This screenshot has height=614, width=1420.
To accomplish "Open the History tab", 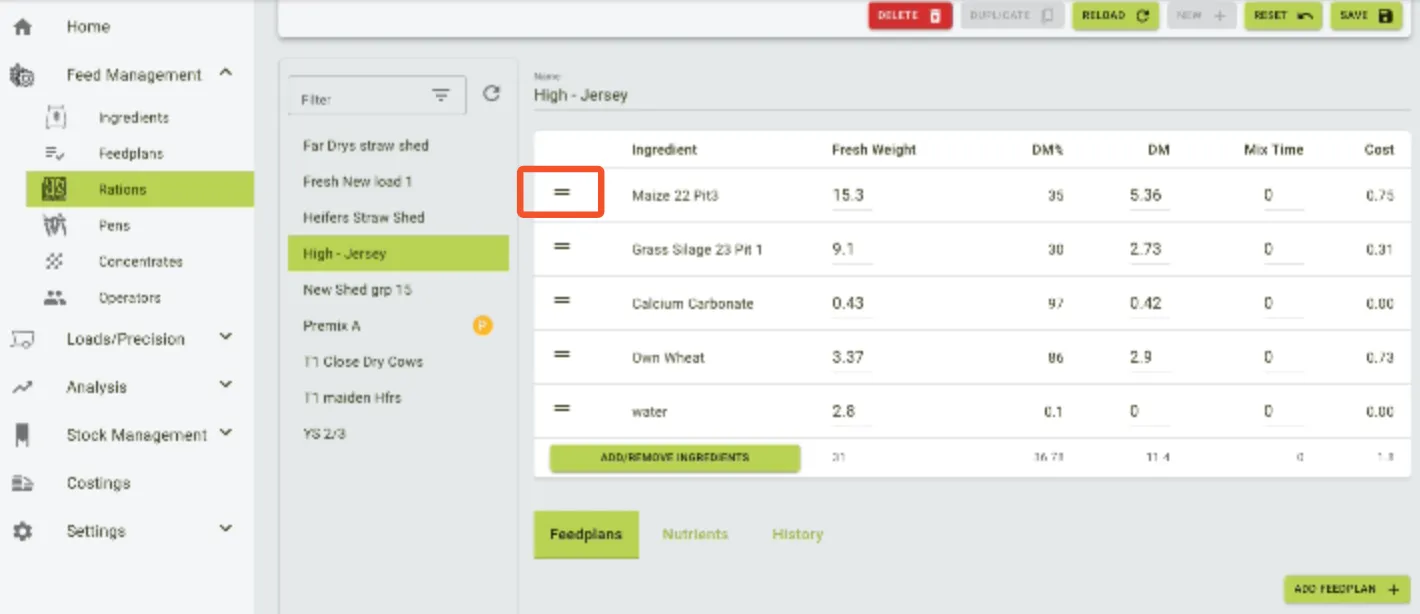I will [797, 534].
